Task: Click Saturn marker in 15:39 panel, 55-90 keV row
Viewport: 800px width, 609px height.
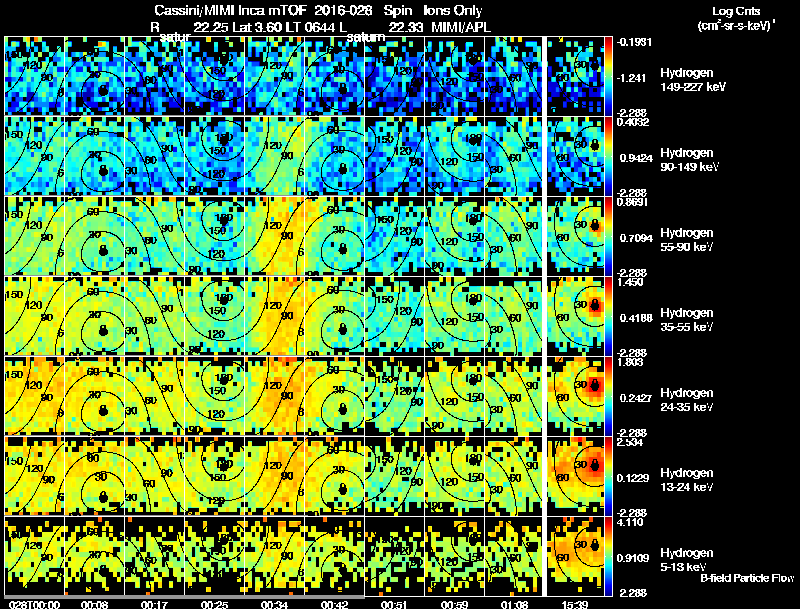Action: pos(594,224)
